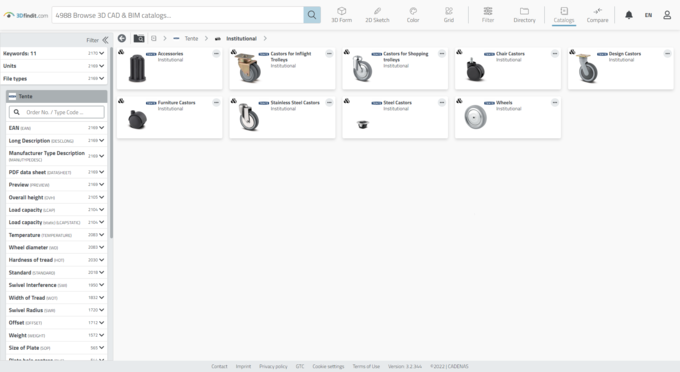This screenshot has height=372, width=680.
Task: Expand the Weight filter
Action: 56,335
